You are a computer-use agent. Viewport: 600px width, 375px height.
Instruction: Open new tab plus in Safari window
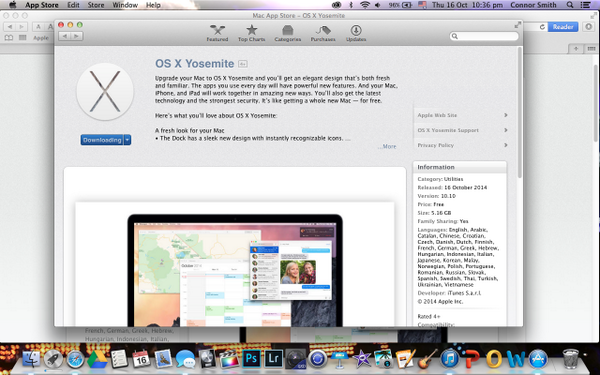pyautogui.click(x=576, y=49)
